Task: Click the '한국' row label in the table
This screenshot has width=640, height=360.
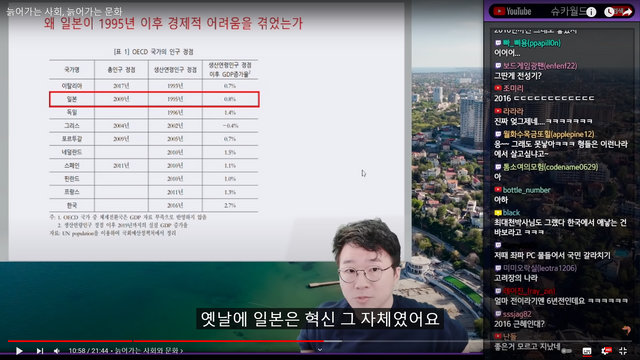Action: tap(72, 205)
